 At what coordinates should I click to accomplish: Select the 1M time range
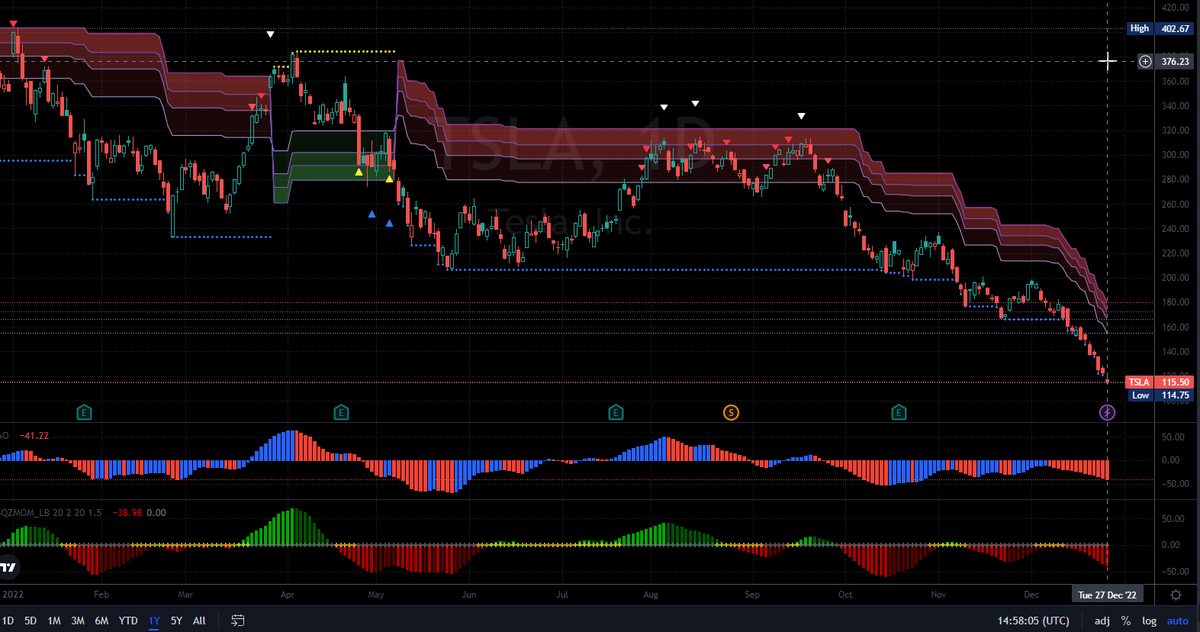(x=54, y=620)
